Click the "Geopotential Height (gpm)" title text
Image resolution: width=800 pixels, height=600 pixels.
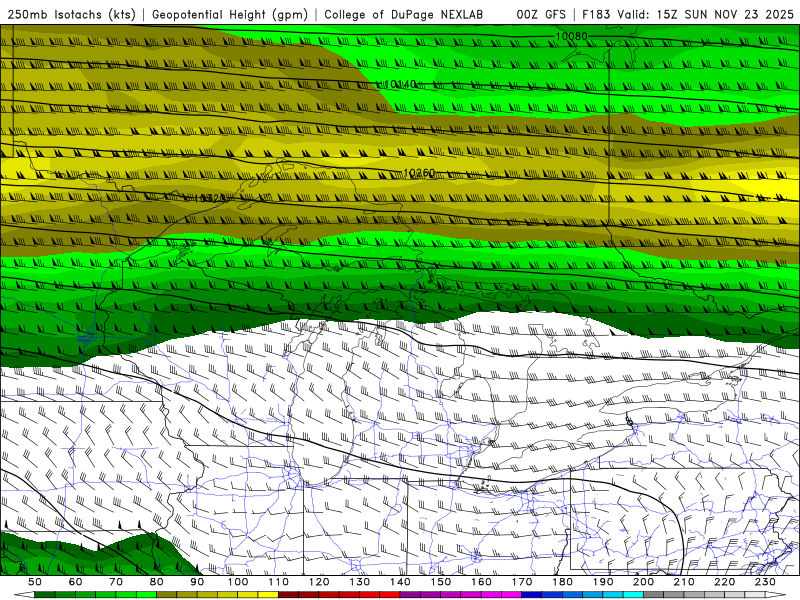230,15
